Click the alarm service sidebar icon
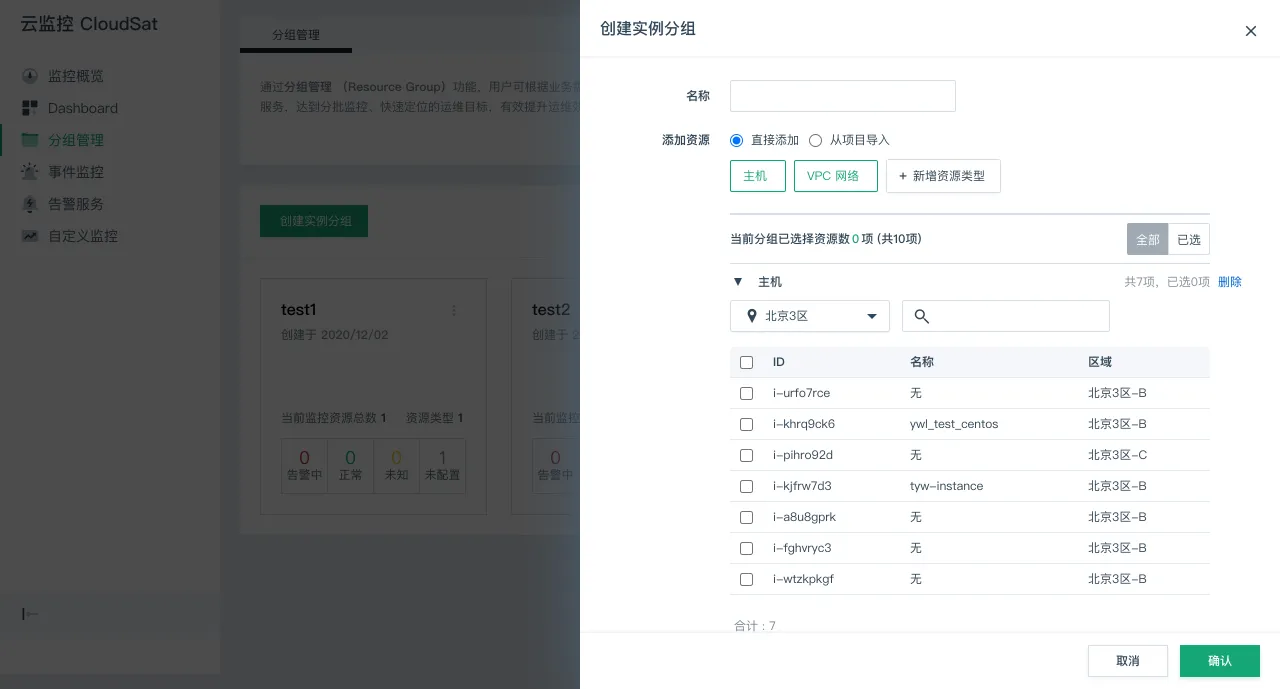The image size is (1280, 689). pyautogui.click(x=30, y=204)
